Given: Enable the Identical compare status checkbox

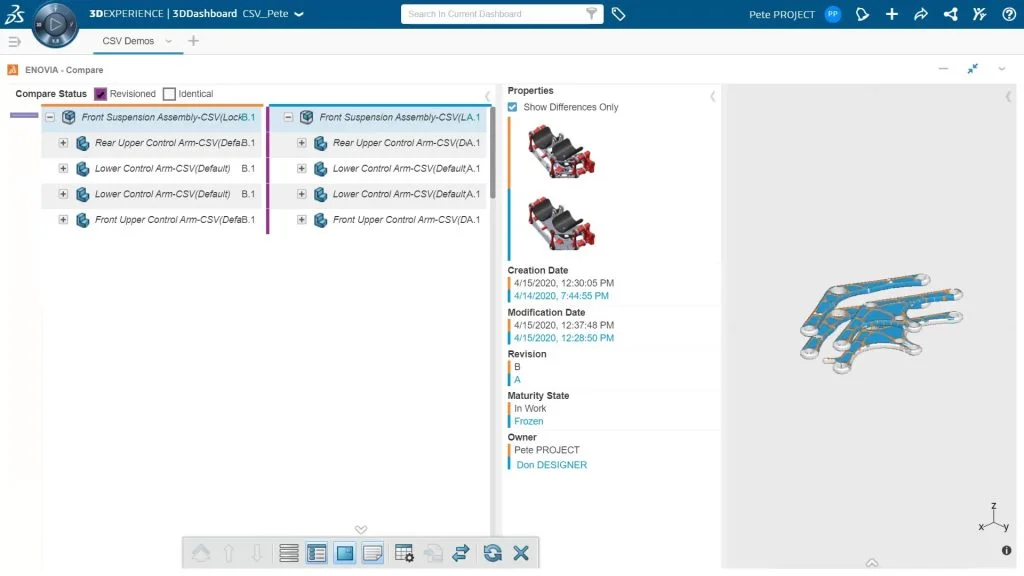Looking at the screenshot, I should pos(170,93).
